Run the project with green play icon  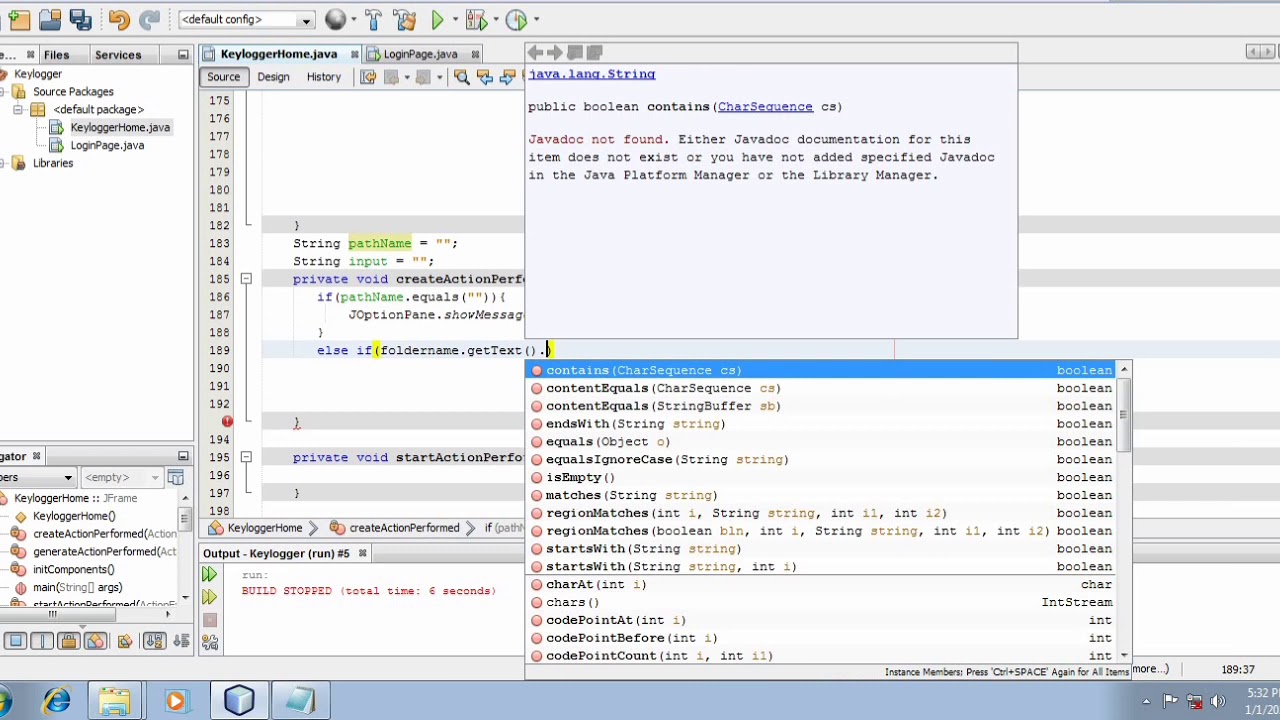[437, 19]
